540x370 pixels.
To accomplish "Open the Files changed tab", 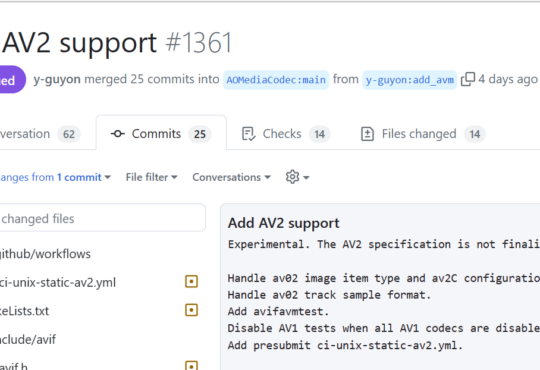I will [x=423, y=134].
